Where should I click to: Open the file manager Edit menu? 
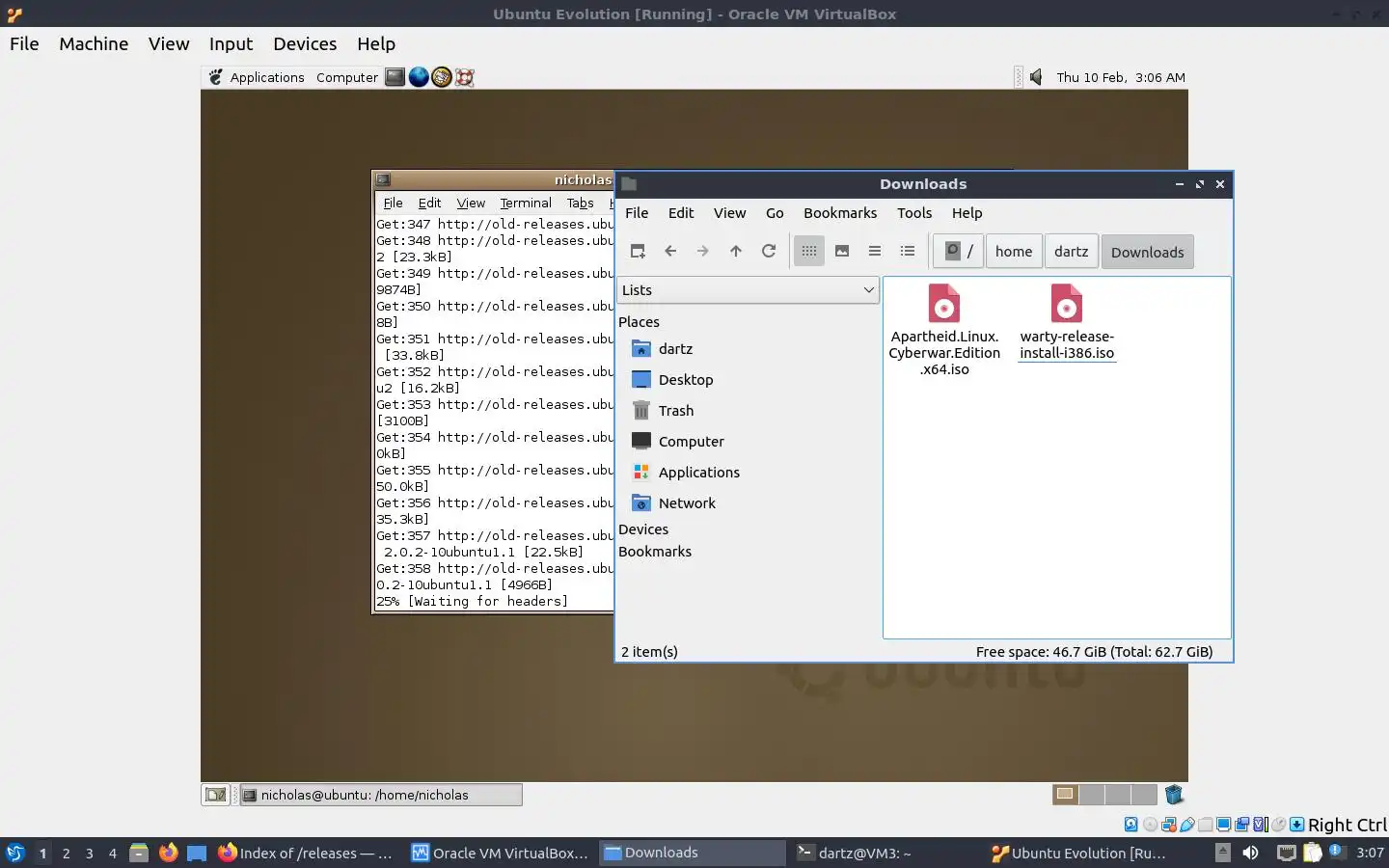[681, 213]
